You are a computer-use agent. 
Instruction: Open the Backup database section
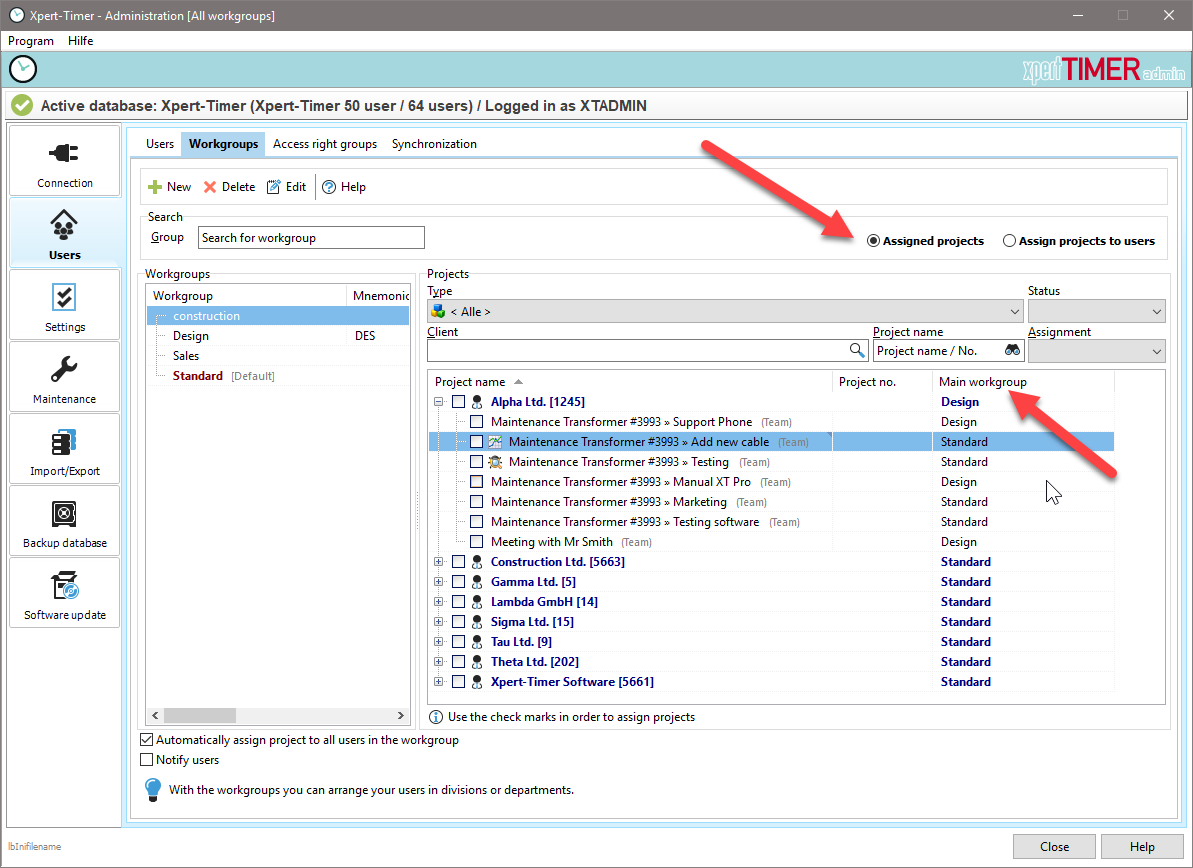pos(65,521)
